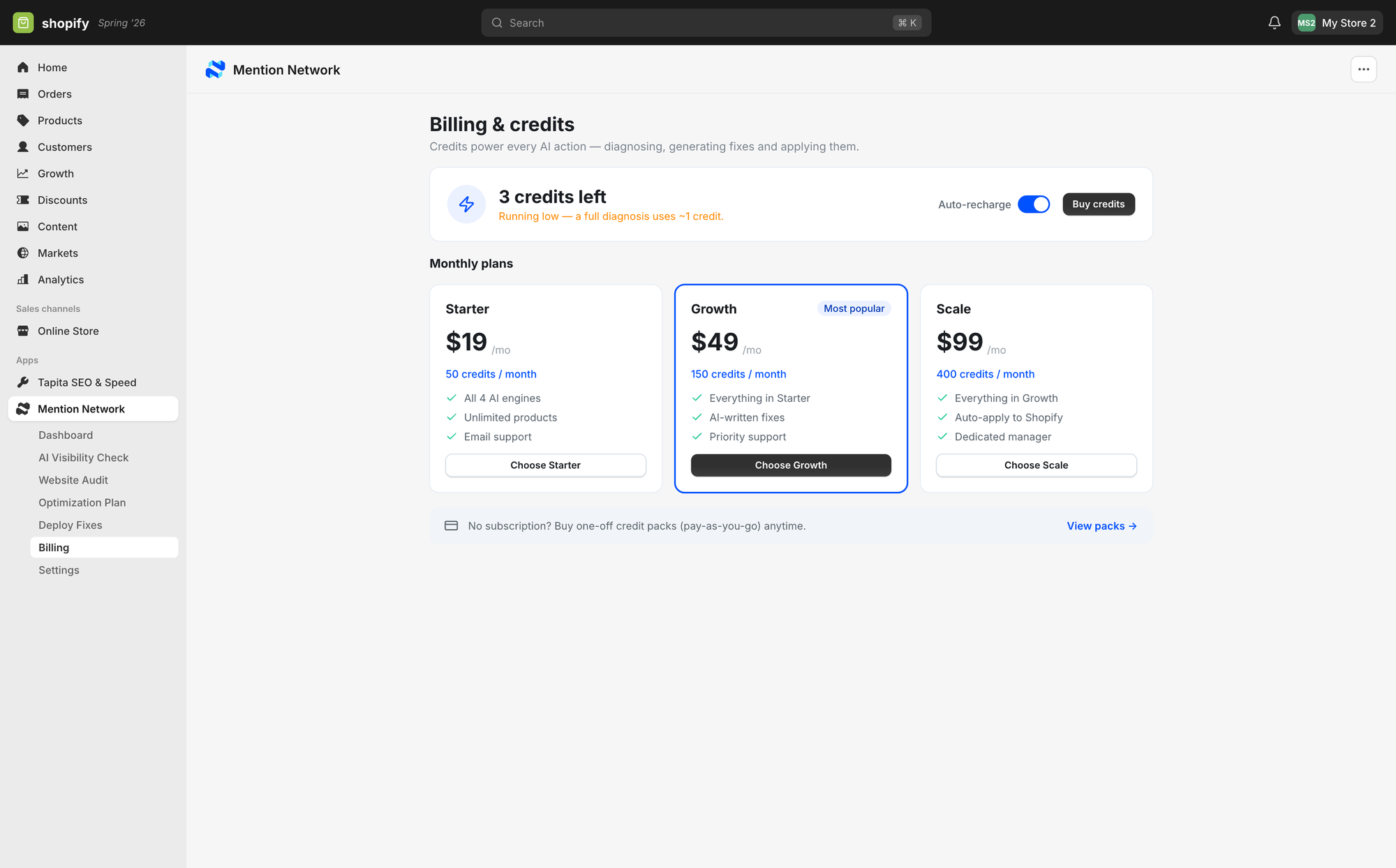
Task: Click the search magnifier icon
Action: click(x=497, y=23)
